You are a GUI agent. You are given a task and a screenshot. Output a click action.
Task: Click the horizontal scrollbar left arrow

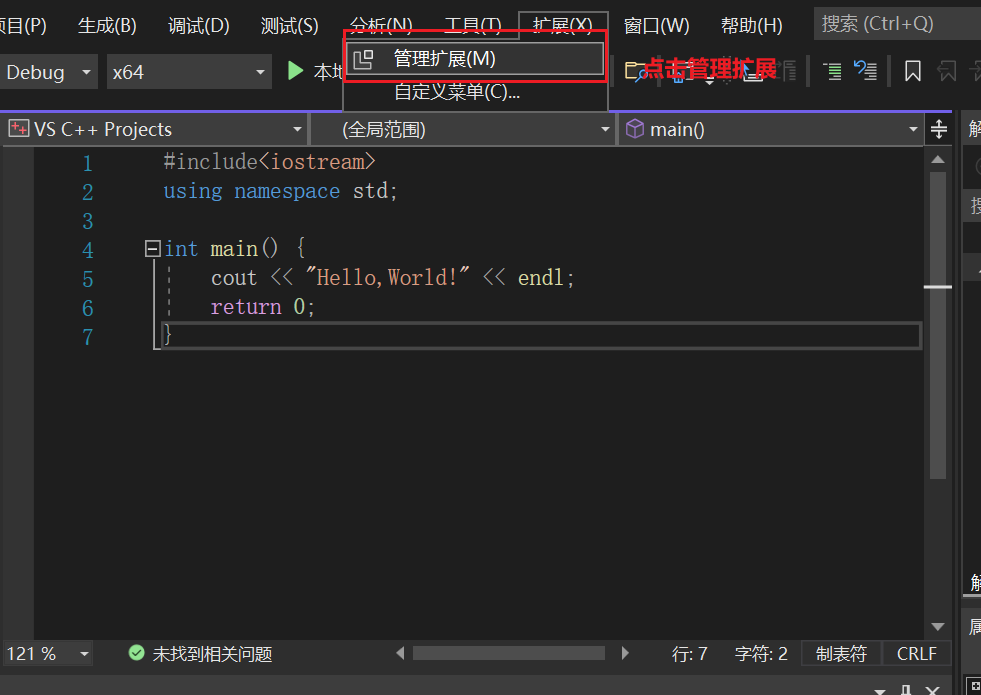coord(400,654)
